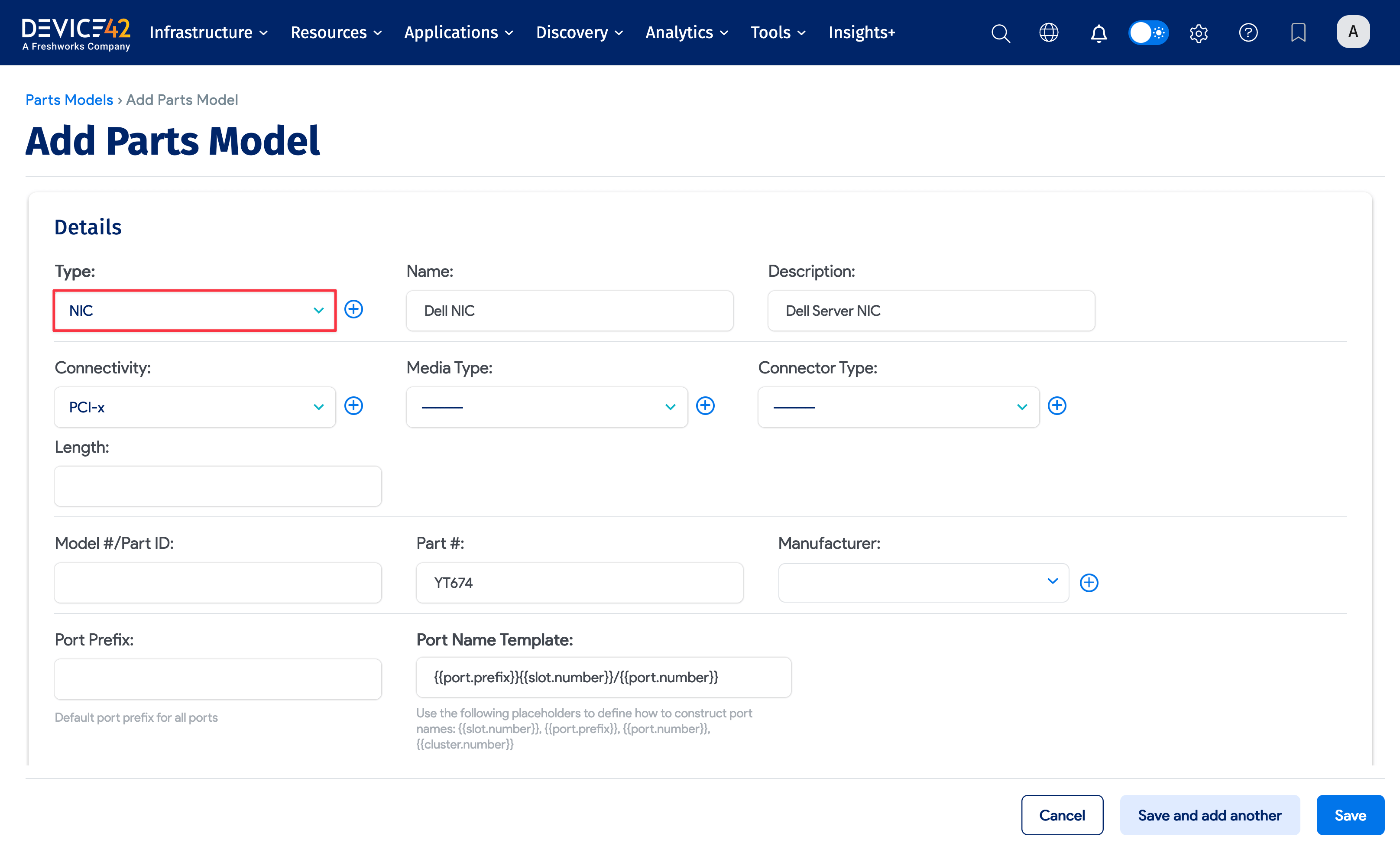Click the Port Prefix input field
The image size is (1400, 843).
pyautogui.click(x=217, y=679)
